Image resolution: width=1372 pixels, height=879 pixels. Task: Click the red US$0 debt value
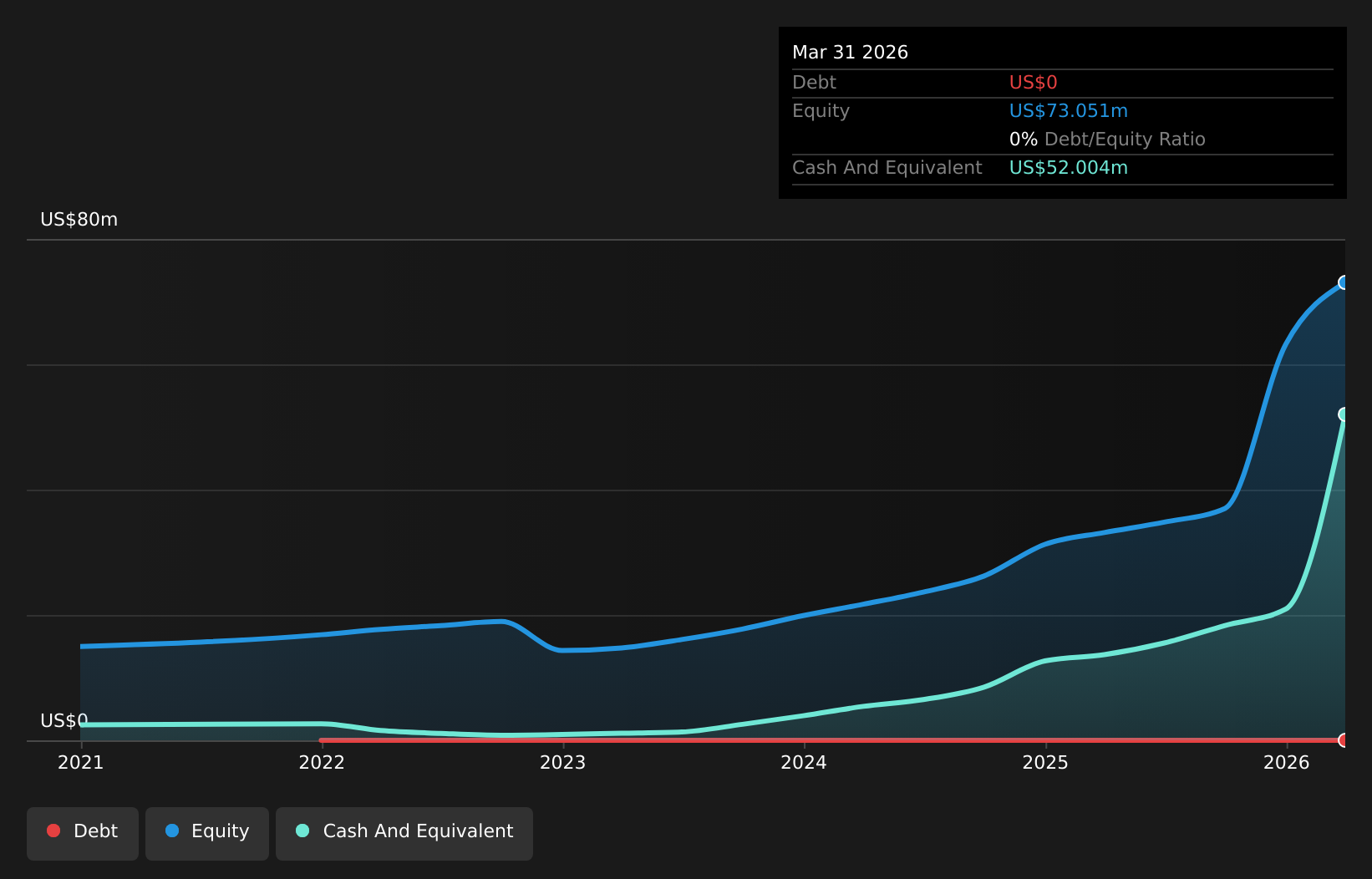pyautogui.click(x=1034, y=83)
